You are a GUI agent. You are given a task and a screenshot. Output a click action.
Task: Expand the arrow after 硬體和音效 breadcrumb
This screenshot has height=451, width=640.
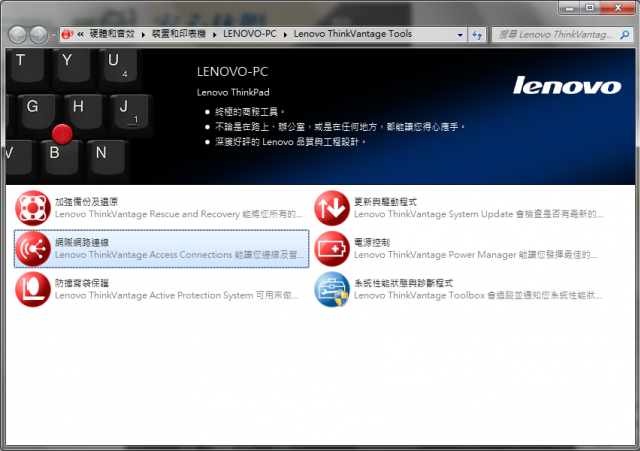[x=143, y=35]
